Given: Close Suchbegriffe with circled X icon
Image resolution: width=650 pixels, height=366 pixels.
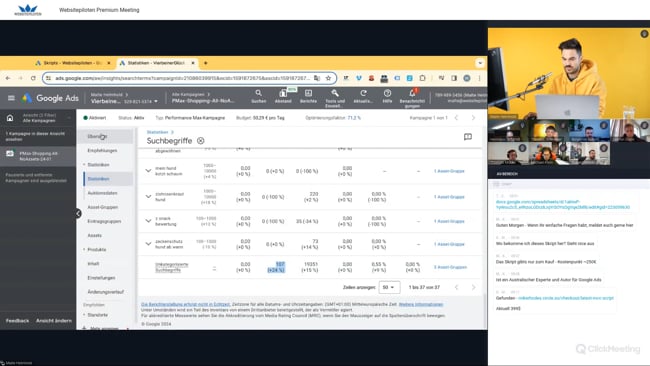Looking at the screenshot, I should pos(201,141).
